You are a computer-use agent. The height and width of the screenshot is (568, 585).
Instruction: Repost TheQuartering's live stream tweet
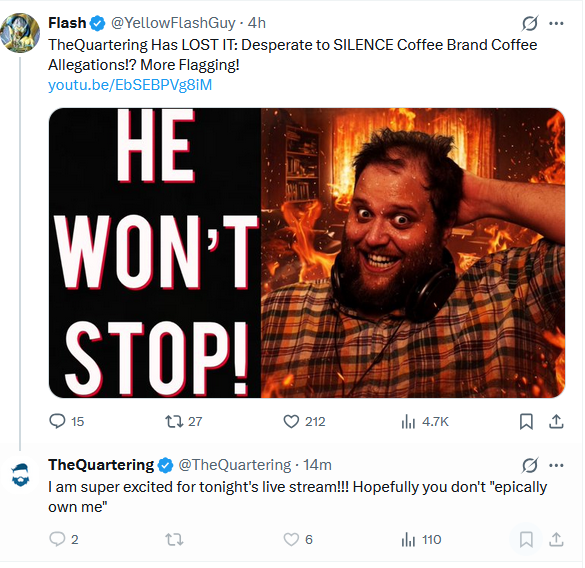coord(174,539)
